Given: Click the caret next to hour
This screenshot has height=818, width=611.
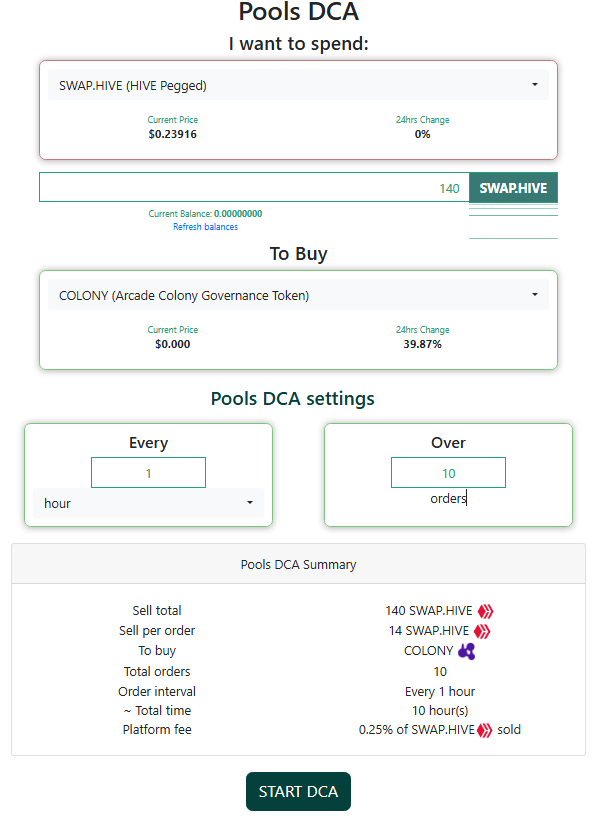Looking at the screenshot, I should (x=250, y=503).
